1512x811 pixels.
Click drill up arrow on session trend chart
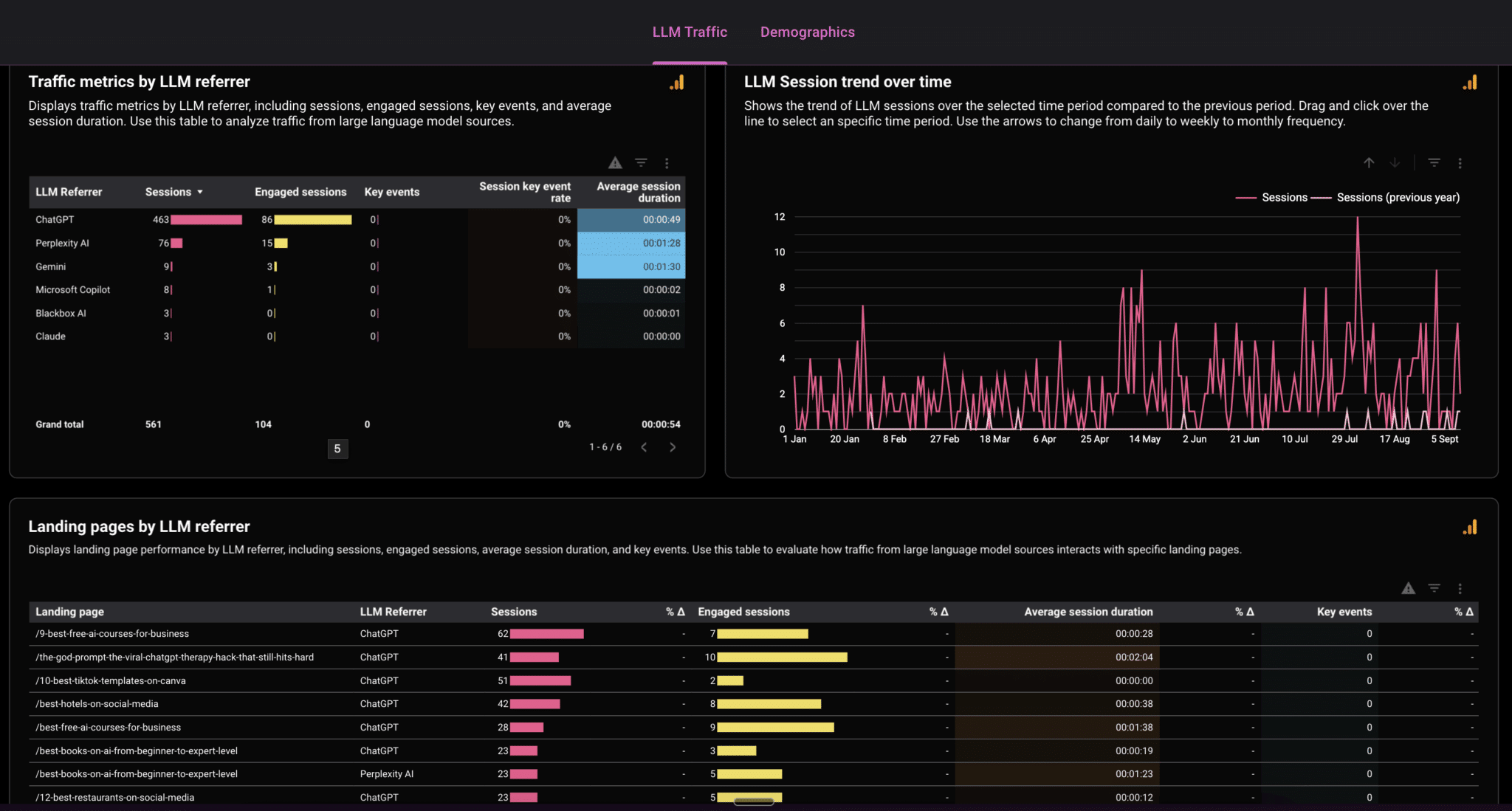1369,163
